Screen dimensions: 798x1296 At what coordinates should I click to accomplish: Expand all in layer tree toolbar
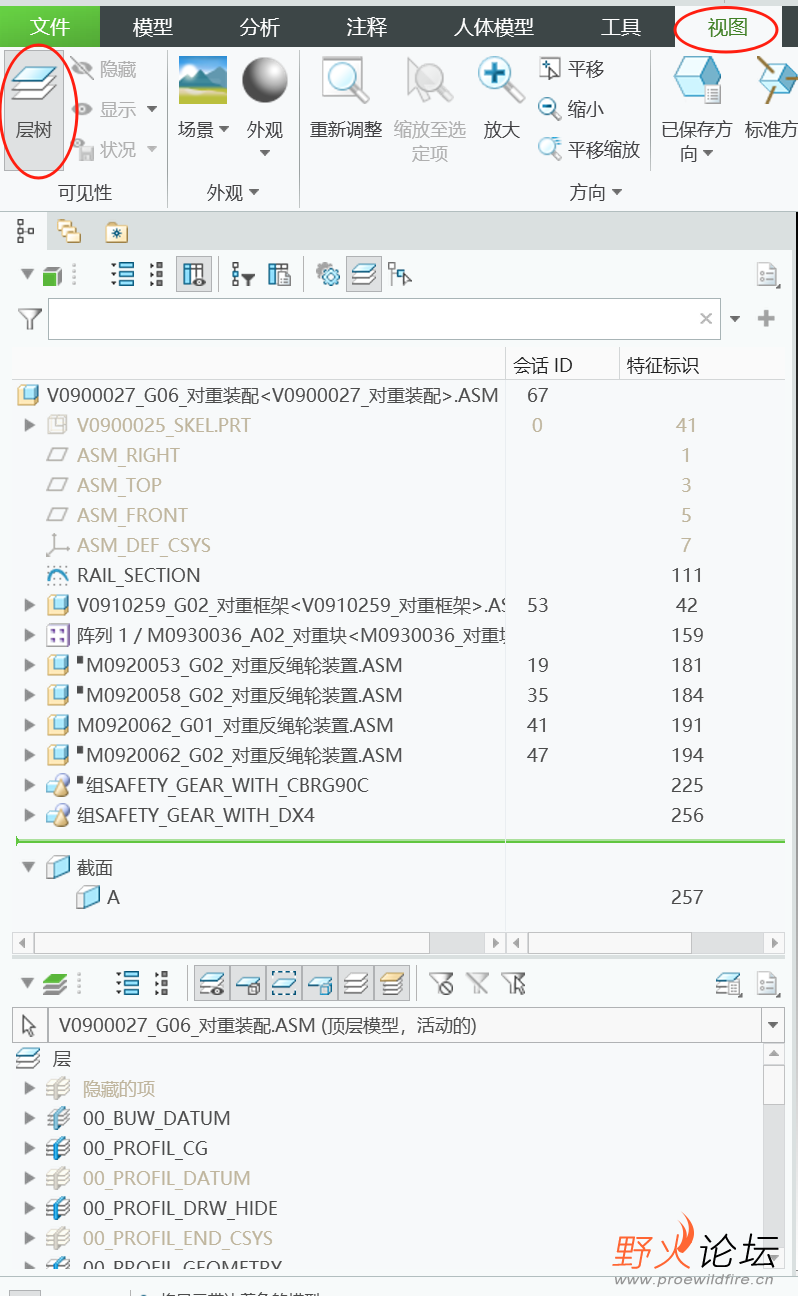click(128, 984)
